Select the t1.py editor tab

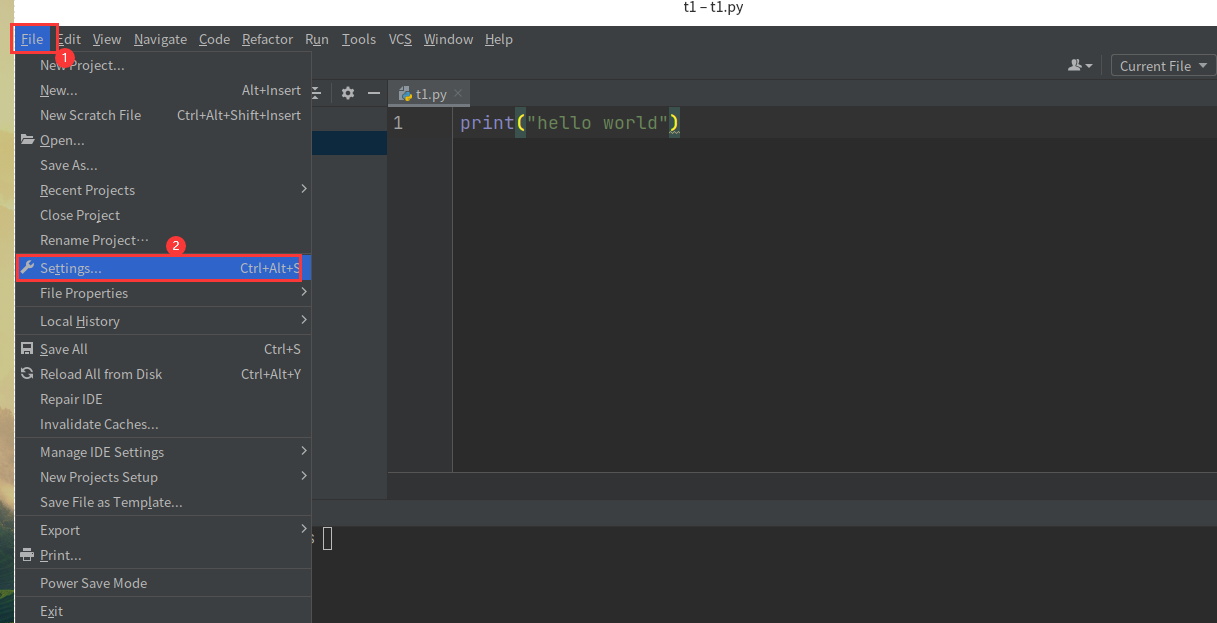coord(430,94)
